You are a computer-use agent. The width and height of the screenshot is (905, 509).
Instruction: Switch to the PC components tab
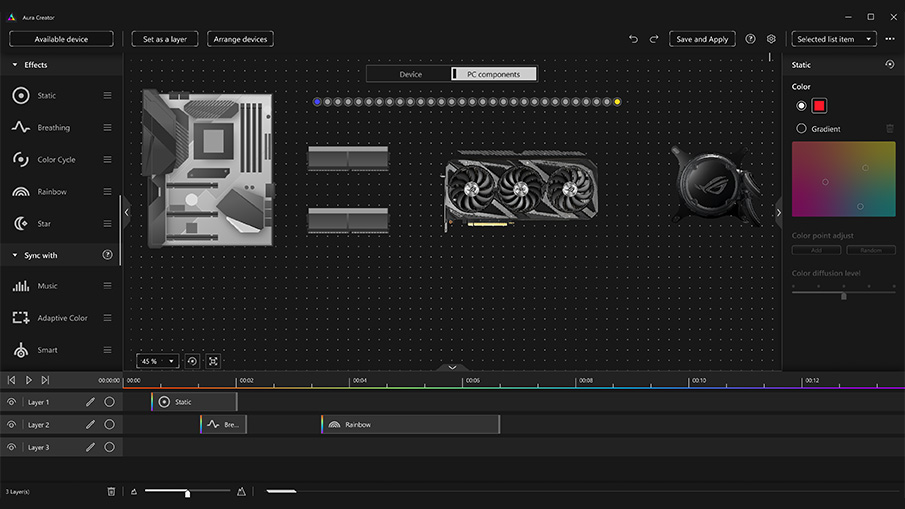point(493,74)
